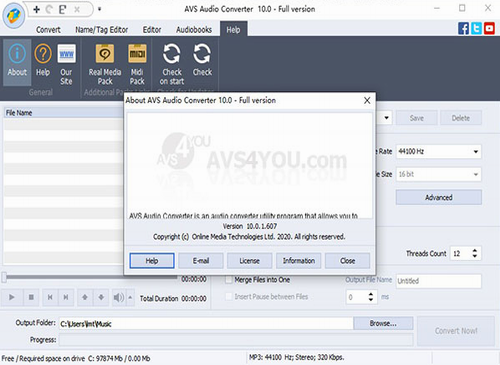Skip to next track
The width and height of the screenshot is (500, 365).
[x=66, y=297]
